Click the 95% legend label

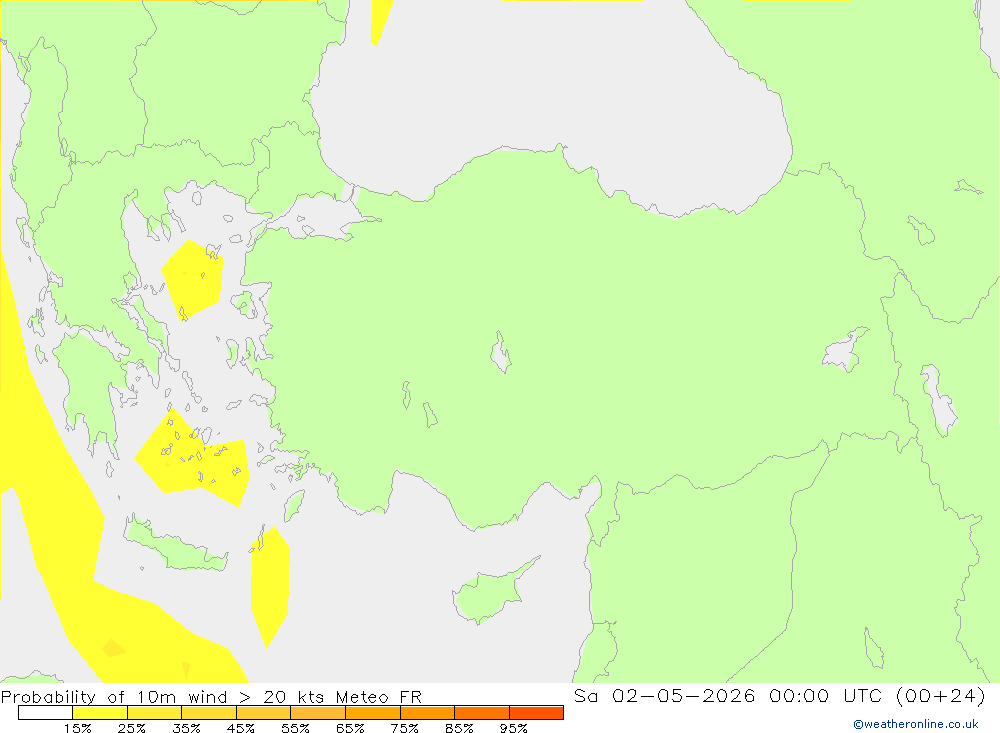[x=513, y=728]
